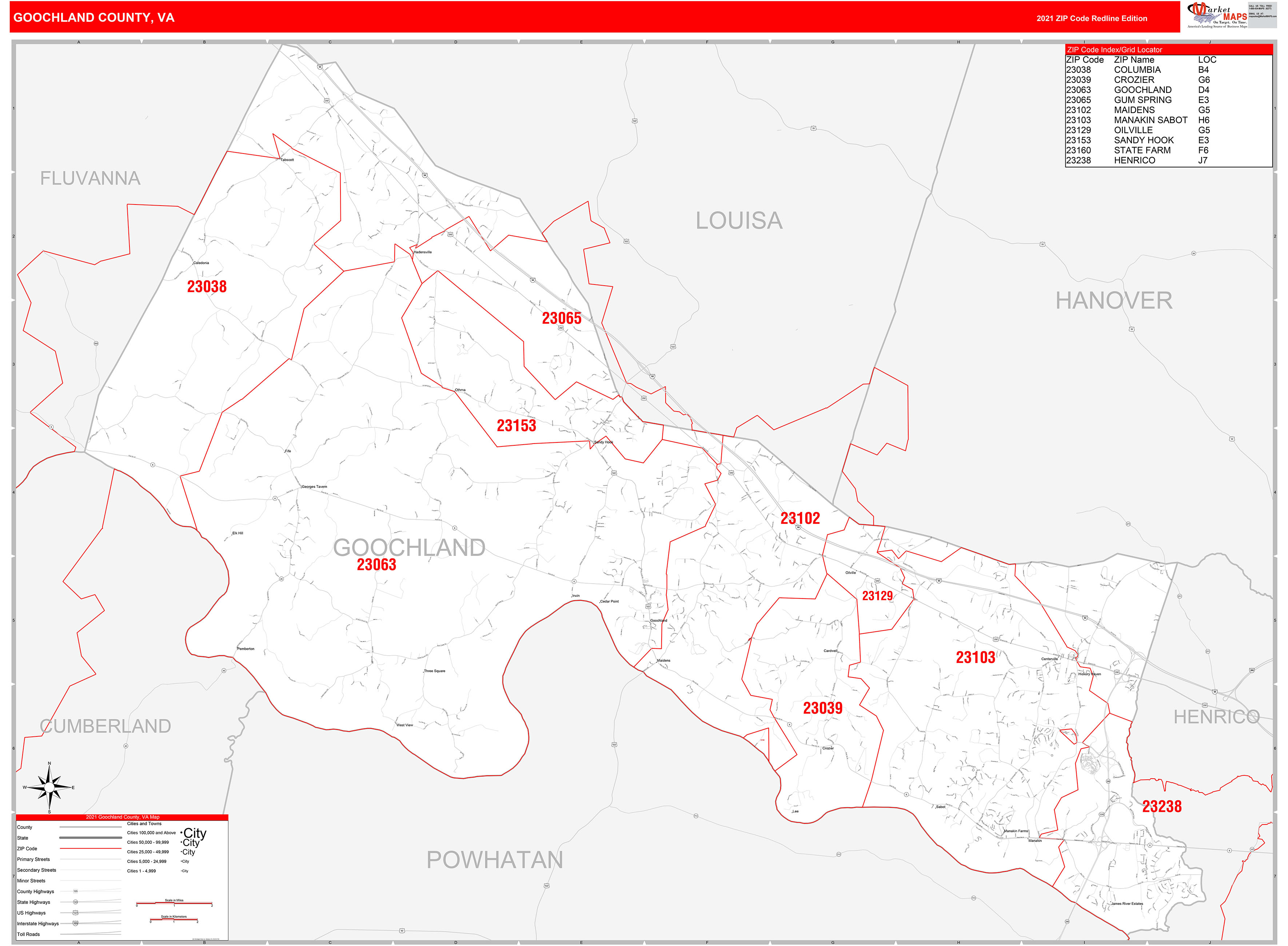Click the Scale in Miles bar
Image resolution: width=1288 pixels, height=946 pixels.
point(174,904)
